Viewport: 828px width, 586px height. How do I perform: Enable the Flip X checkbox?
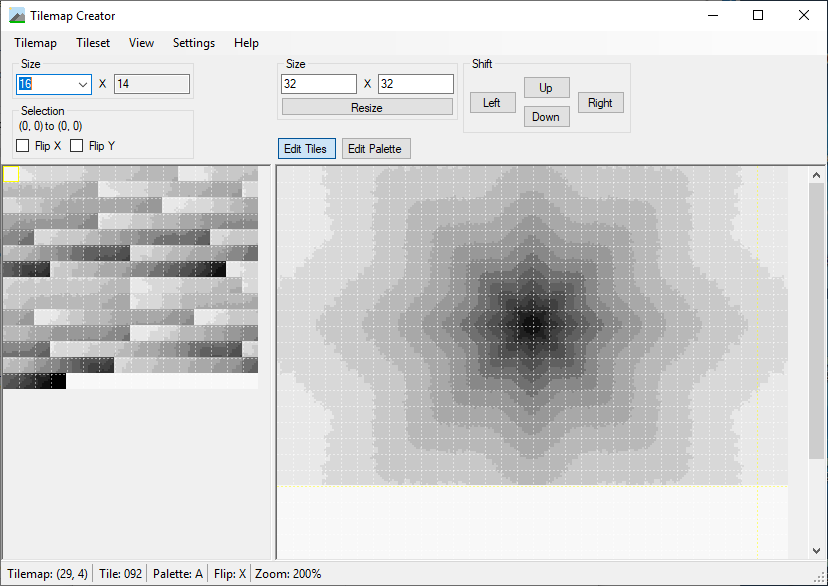pos(23,146)
